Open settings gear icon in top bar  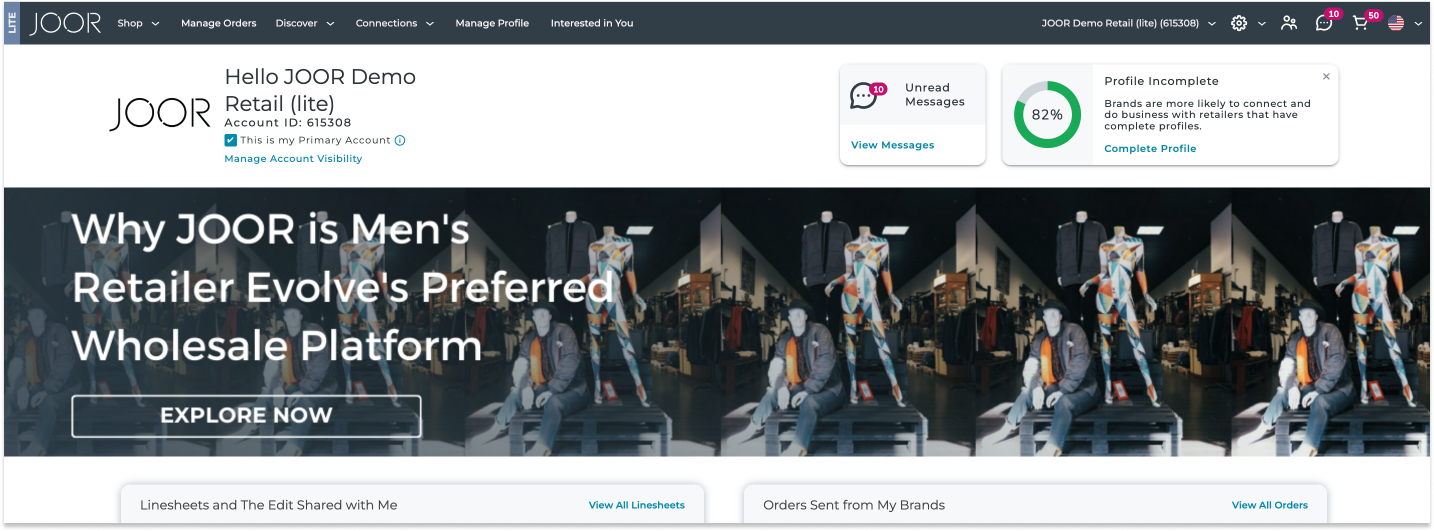pos(1239,23)
